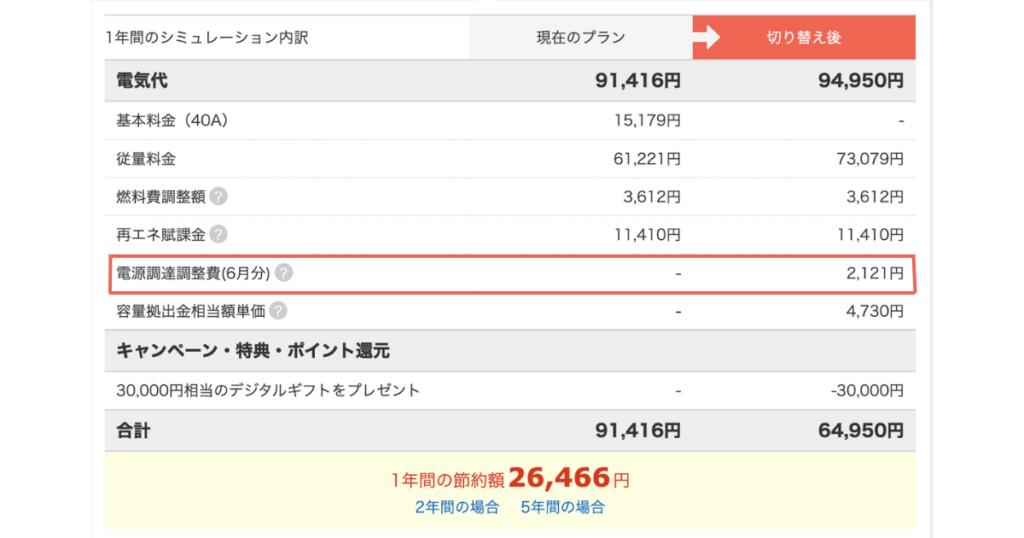The width and height of the screenshot is (1024, 538).
Task: Click the 30,000円相当のデジタルギフトをプレゼント row
Action: (x=510, y=390)
